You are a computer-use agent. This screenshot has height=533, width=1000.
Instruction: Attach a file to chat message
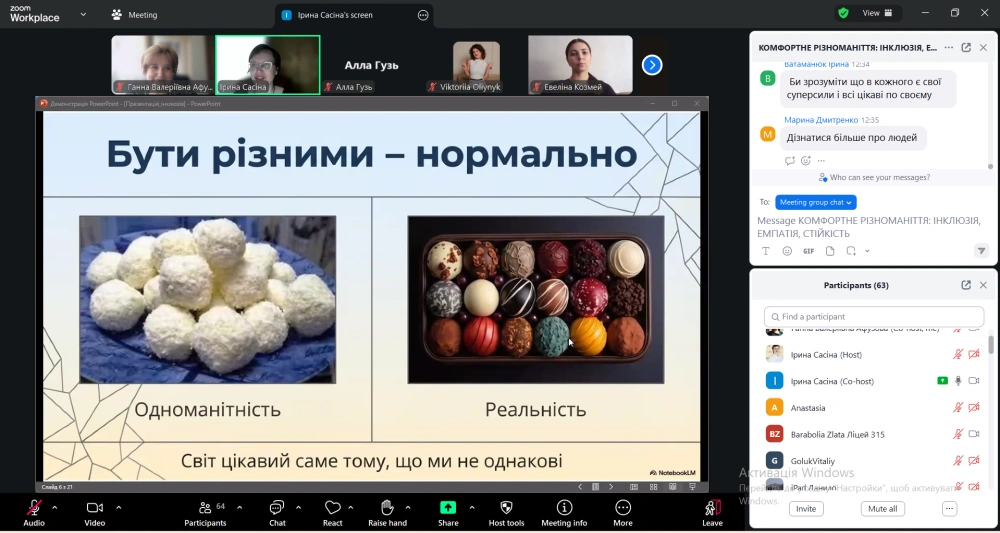tap(830, 251)
